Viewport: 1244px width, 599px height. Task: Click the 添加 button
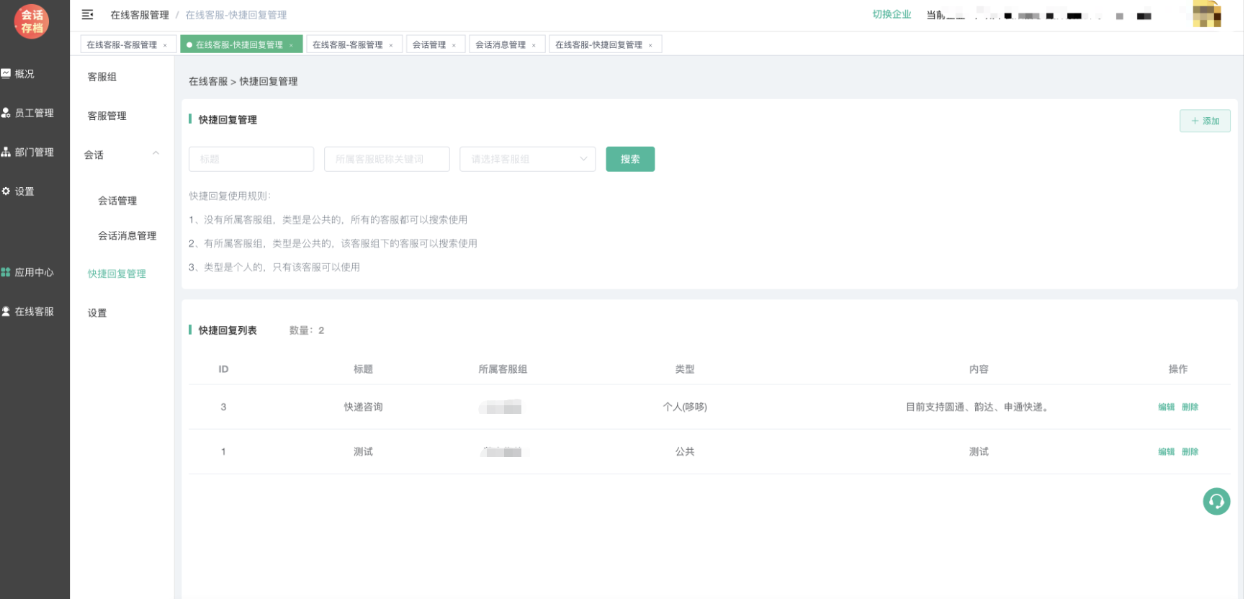(1205, 121)
